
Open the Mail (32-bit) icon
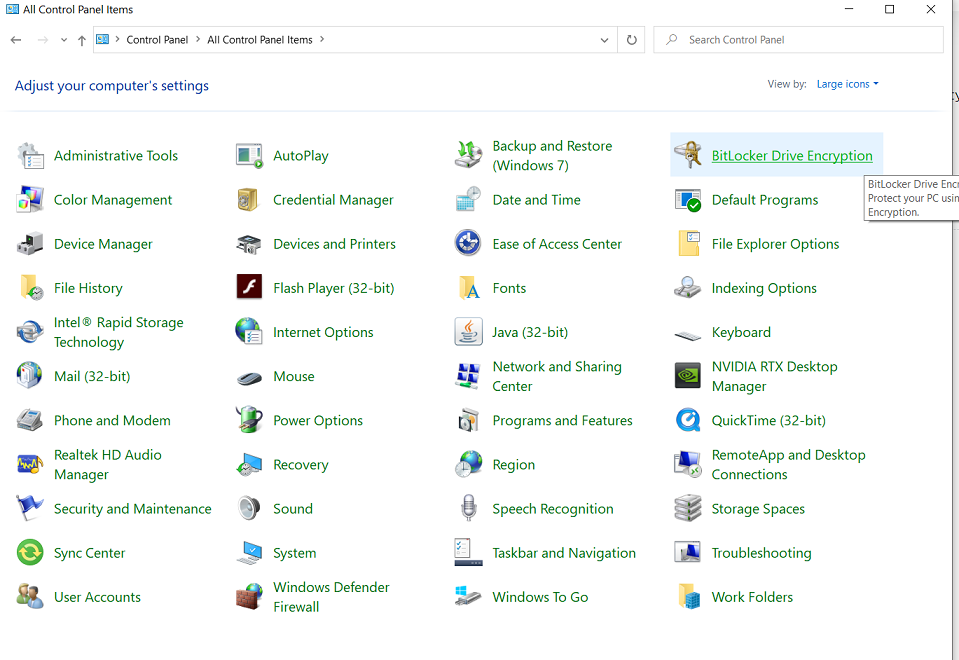point(29,376)
